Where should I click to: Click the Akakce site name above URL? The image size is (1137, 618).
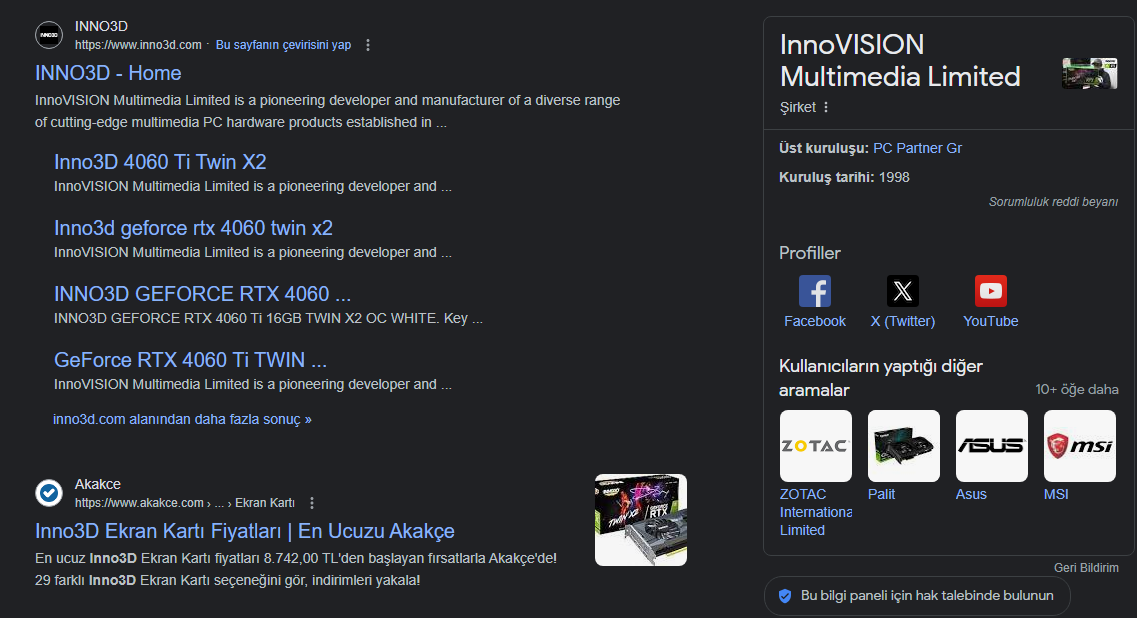pos(98,484)
